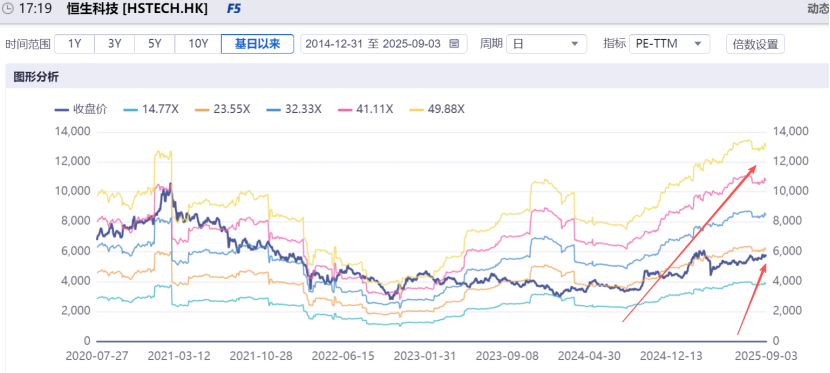Hide the 49.88X legend series
The width and height of the screenshot is (830, 373).
point(437,110)
